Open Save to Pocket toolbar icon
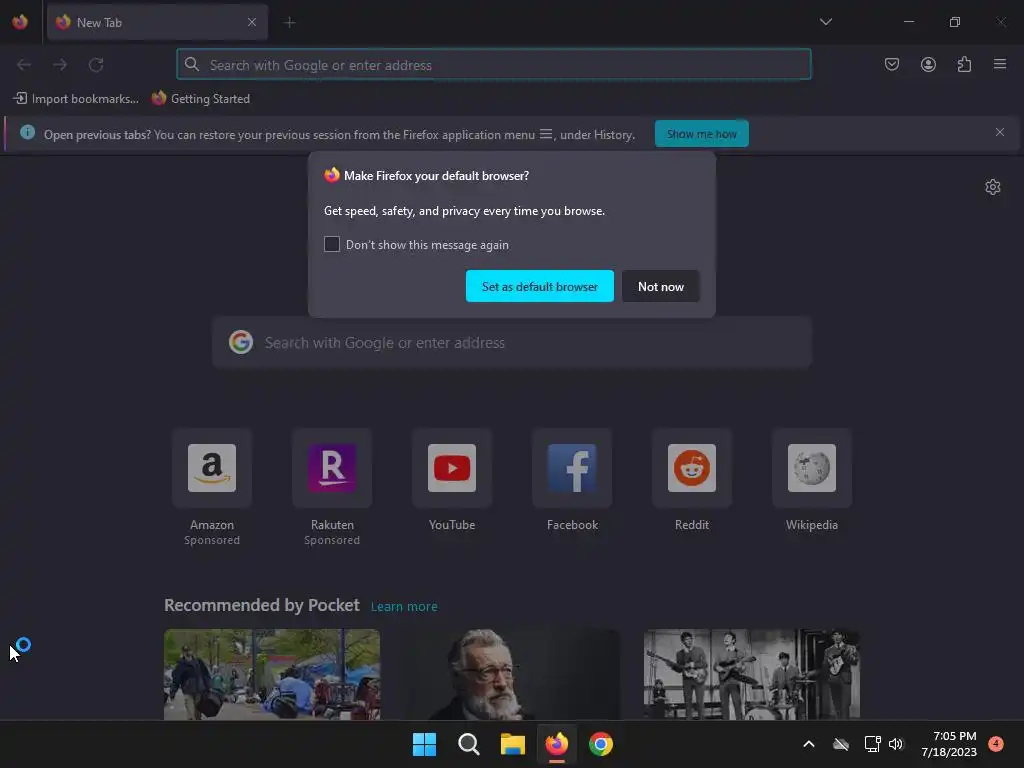The width and height of the screenshot is (1024, 768). [x=891, y=64]
